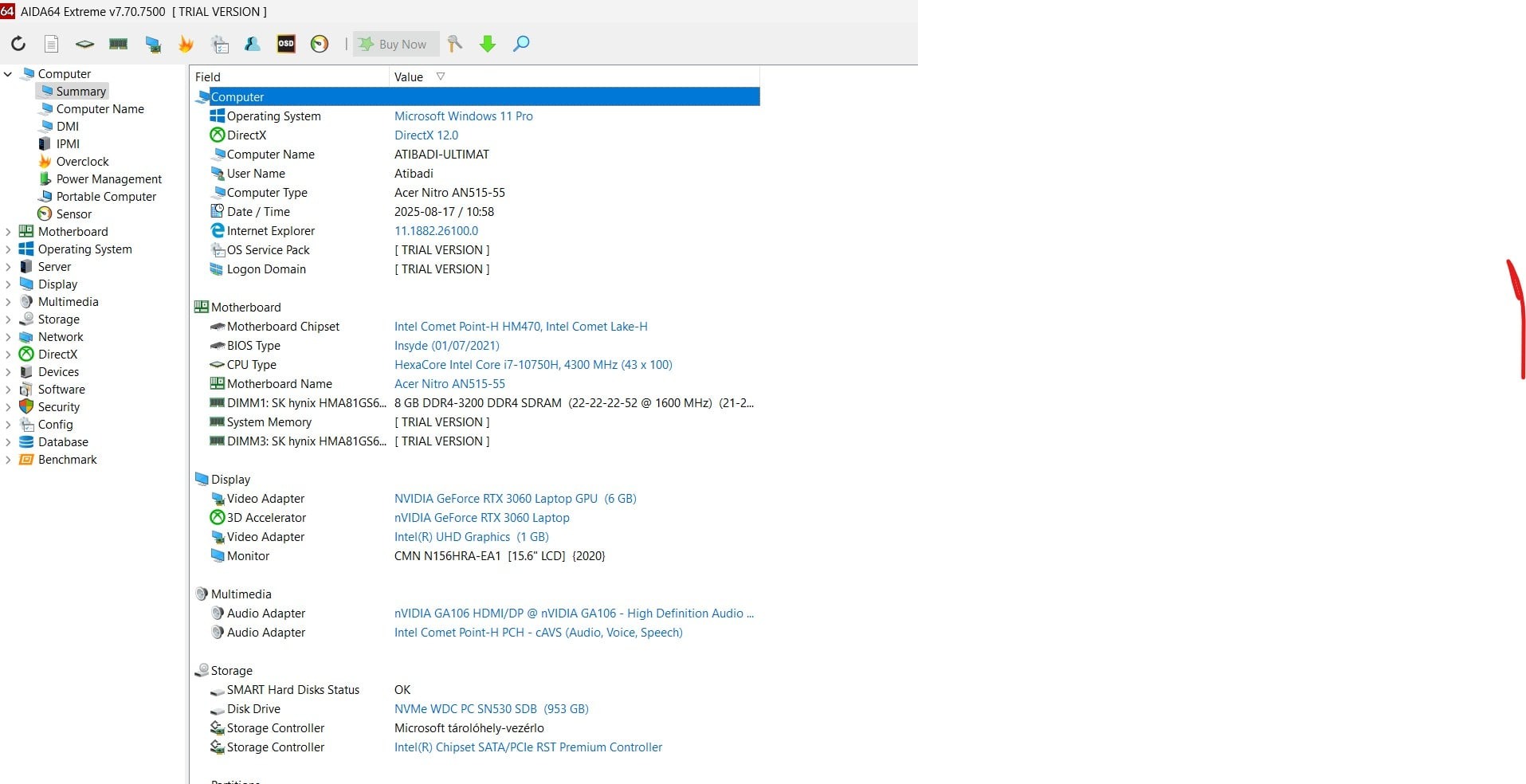Click the Power Management battery icon
The width and height of the screenshot is (1526, 784).
pyautogui.click(x=45, y=179)
